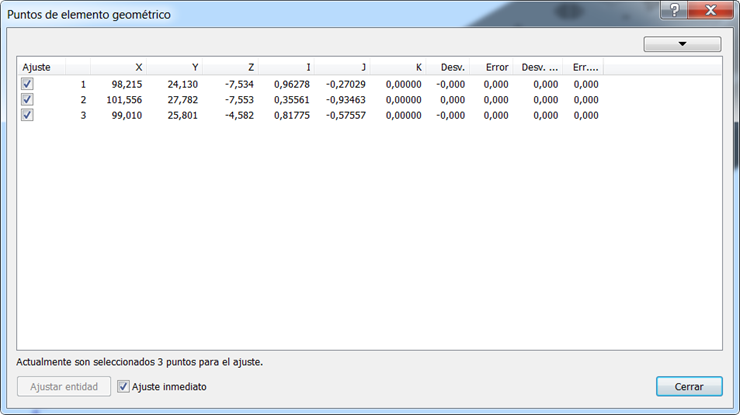Click the Z column header
740x415 pixels.
[231, 67]
